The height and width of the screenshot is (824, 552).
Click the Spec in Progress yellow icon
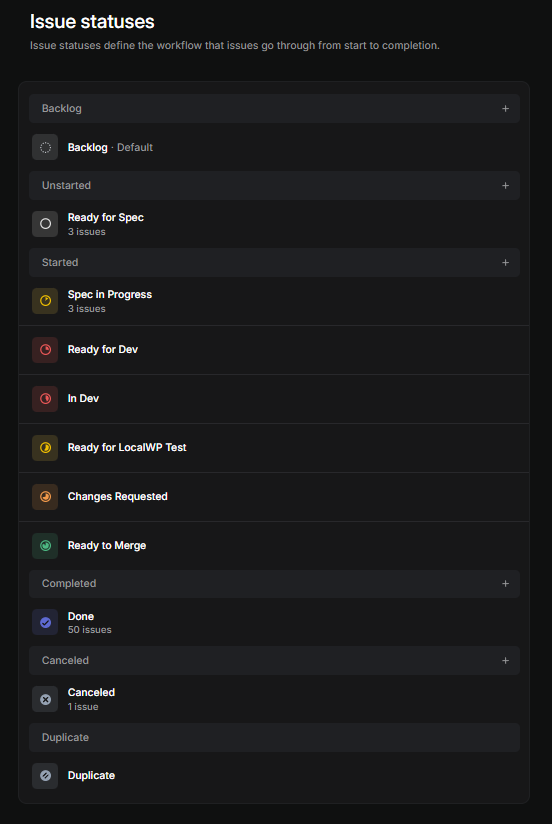45,301
